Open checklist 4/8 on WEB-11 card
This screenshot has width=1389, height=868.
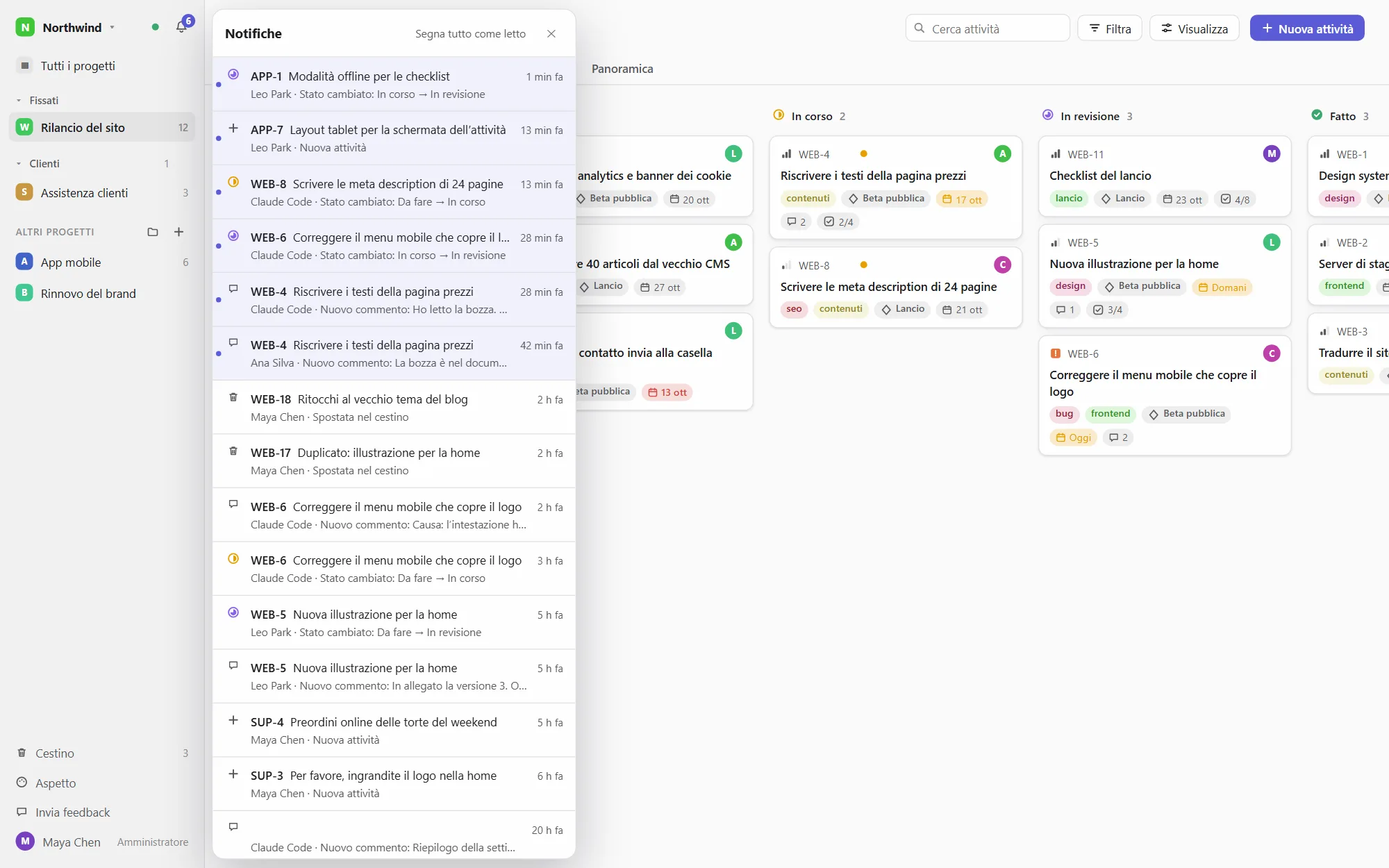click(x=1236, y=199)
